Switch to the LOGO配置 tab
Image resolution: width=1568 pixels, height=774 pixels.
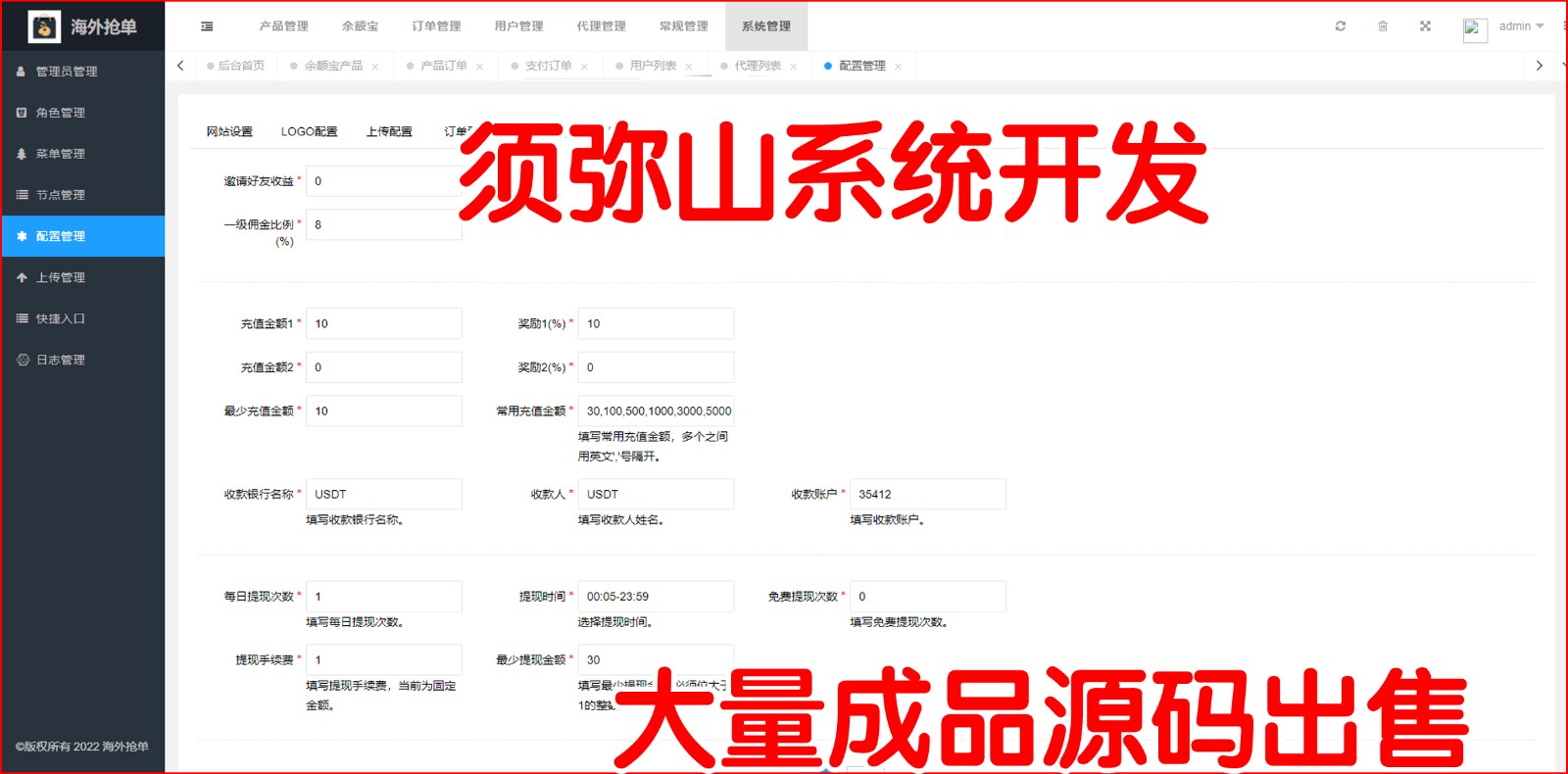pos(309,131)
